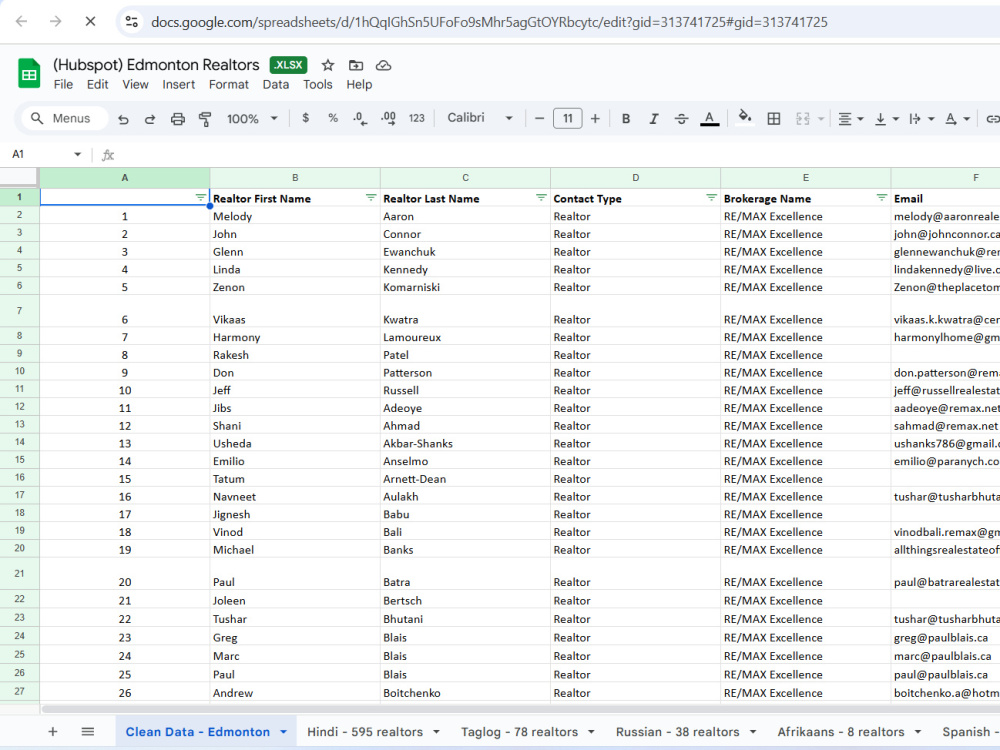This screenshot has height=750, width=1000.
Task: Click the address bar URL
Action: tap(489, 22)
